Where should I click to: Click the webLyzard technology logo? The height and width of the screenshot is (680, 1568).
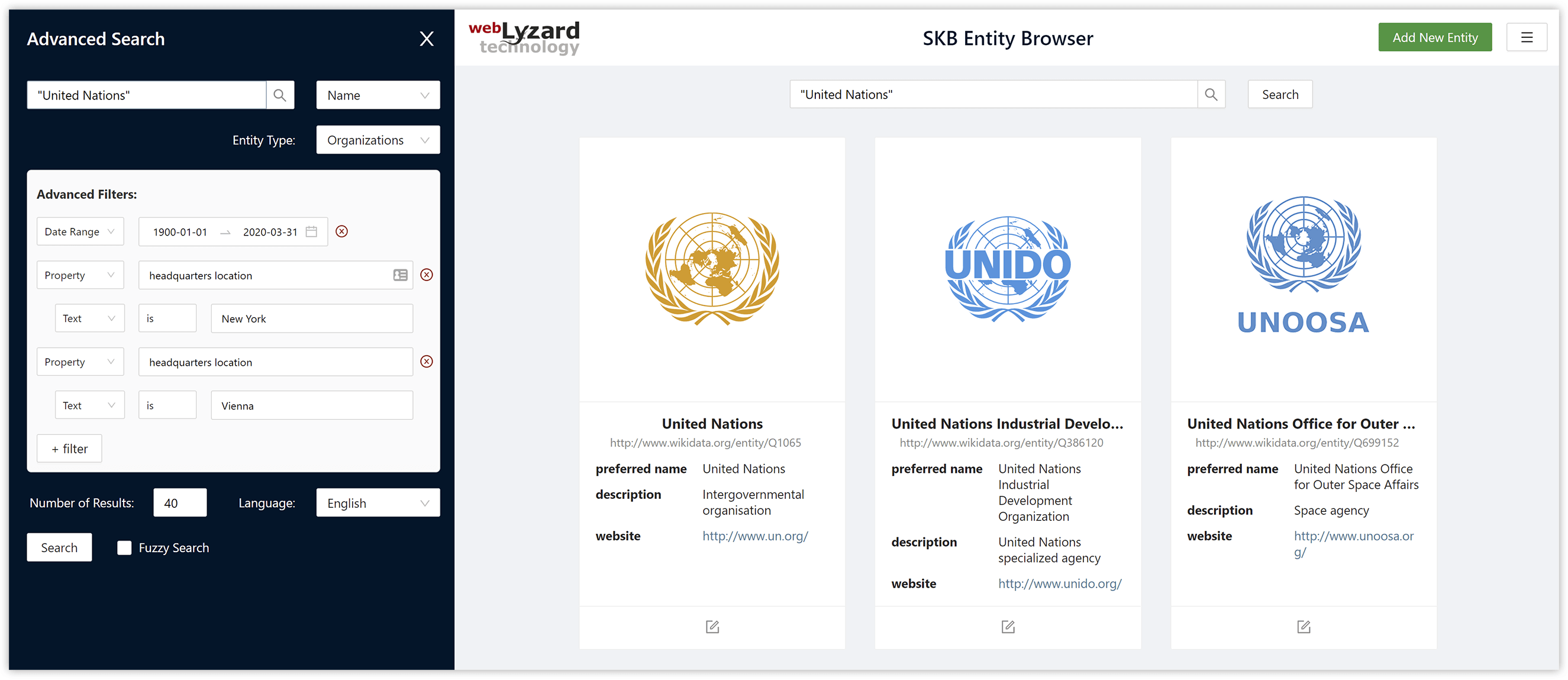(524, 38)
